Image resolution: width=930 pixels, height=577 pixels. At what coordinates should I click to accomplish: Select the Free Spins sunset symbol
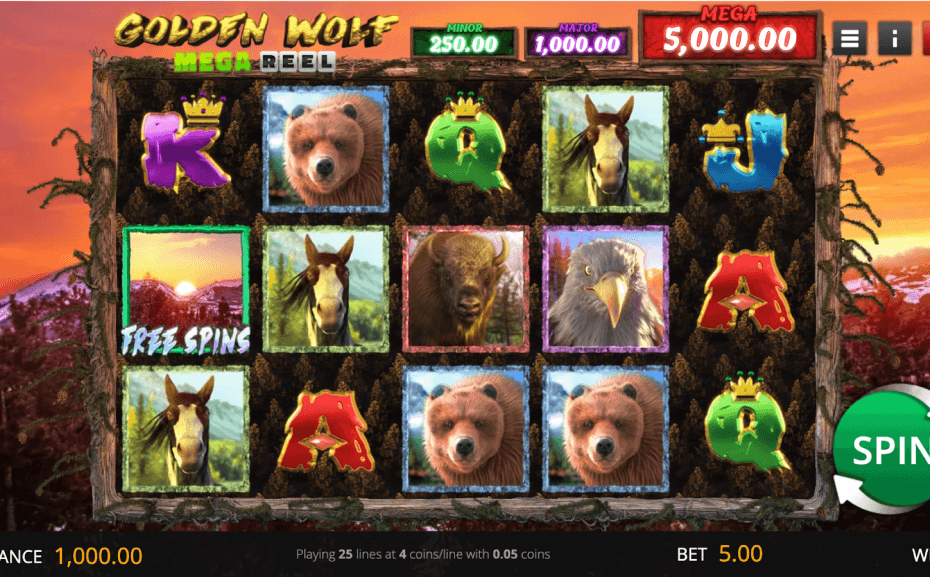(x=186, y=290)
